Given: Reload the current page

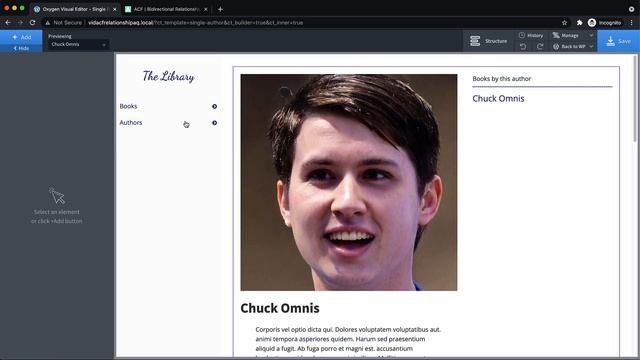Looking at the screenshot, I should 32,23.
